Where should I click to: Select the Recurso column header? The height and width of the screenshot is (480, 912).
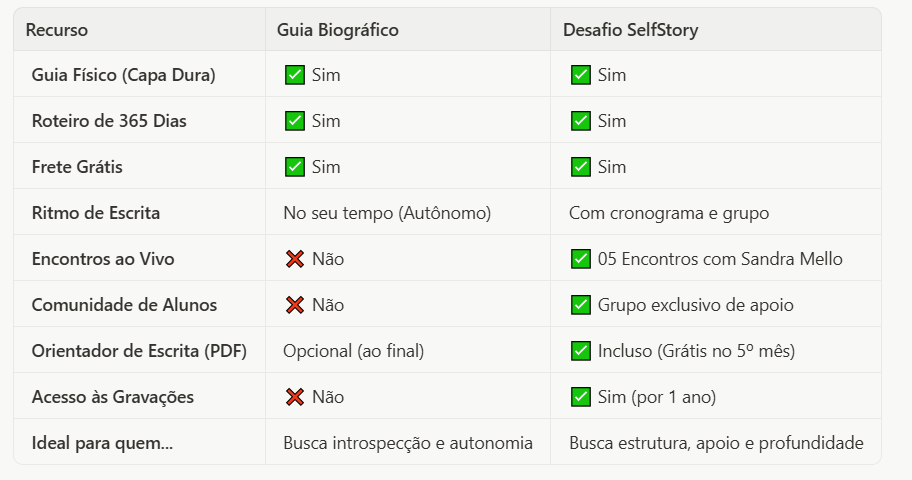[57, 30]
